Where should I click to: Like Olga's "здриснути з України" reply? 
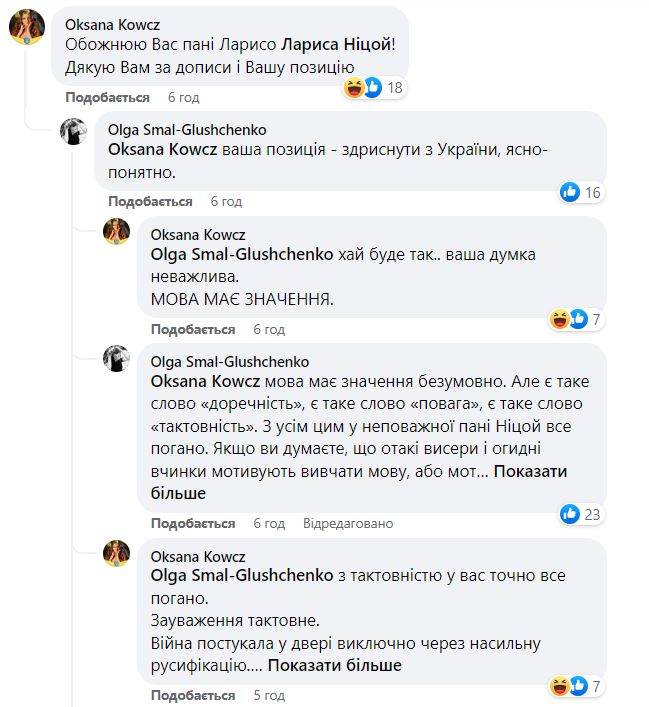(x=150, y=201)
